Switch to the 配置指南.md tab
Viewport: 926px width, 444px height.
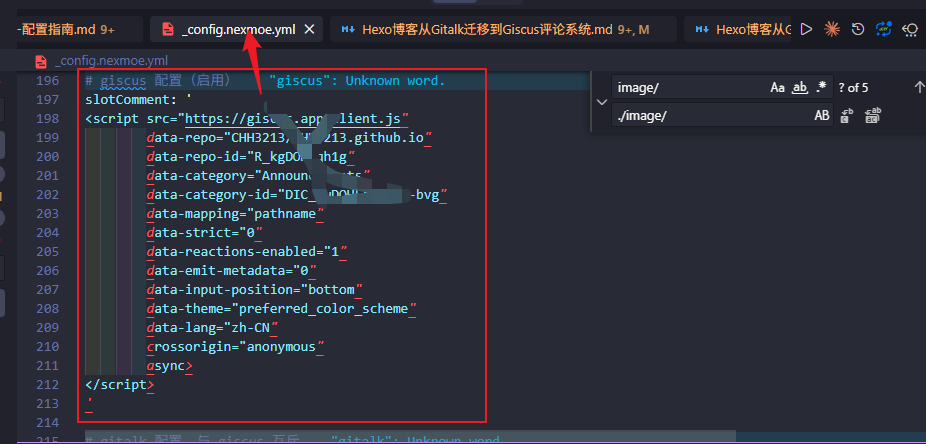coord(68,30)
